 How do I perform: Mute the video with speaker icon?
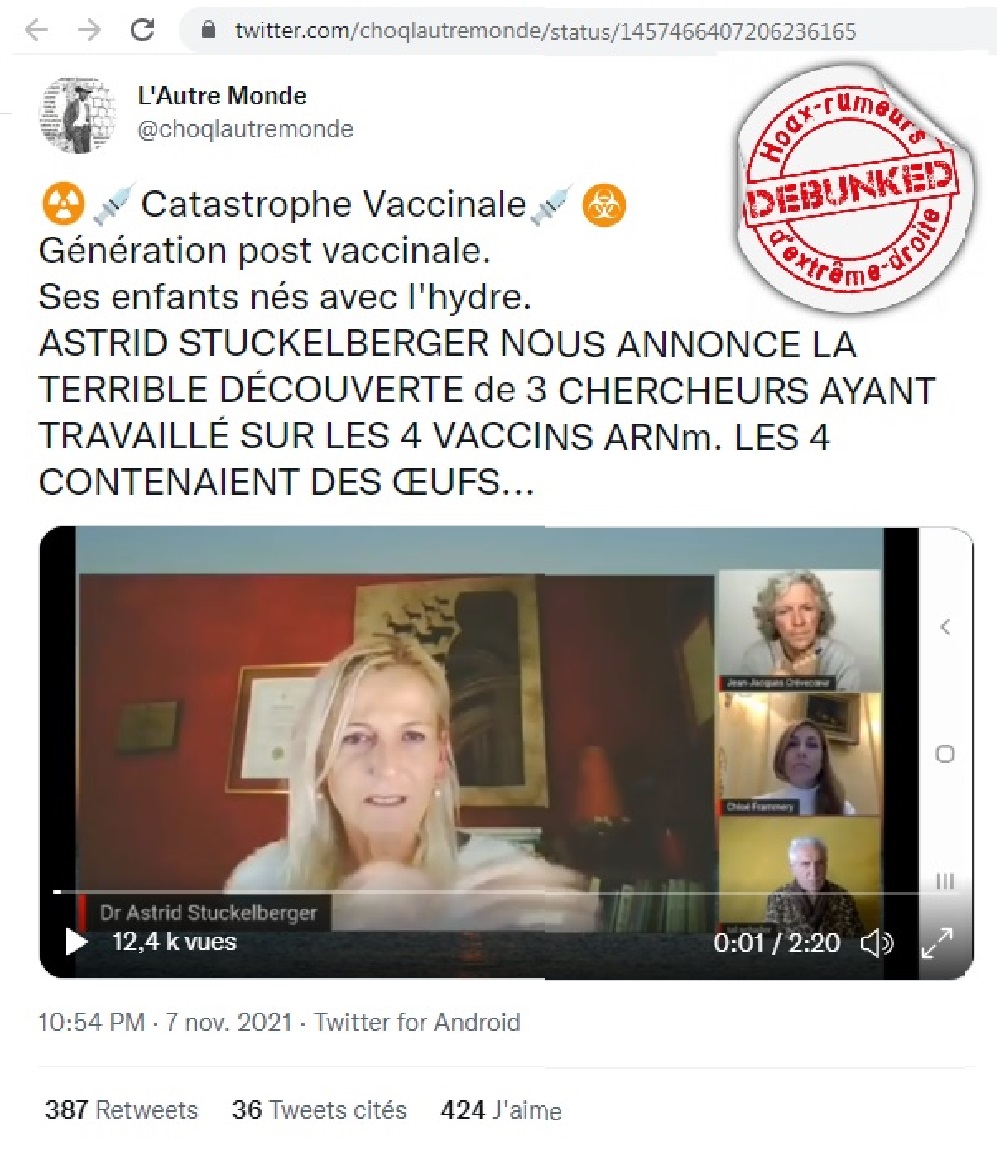(x=877, y=943)
